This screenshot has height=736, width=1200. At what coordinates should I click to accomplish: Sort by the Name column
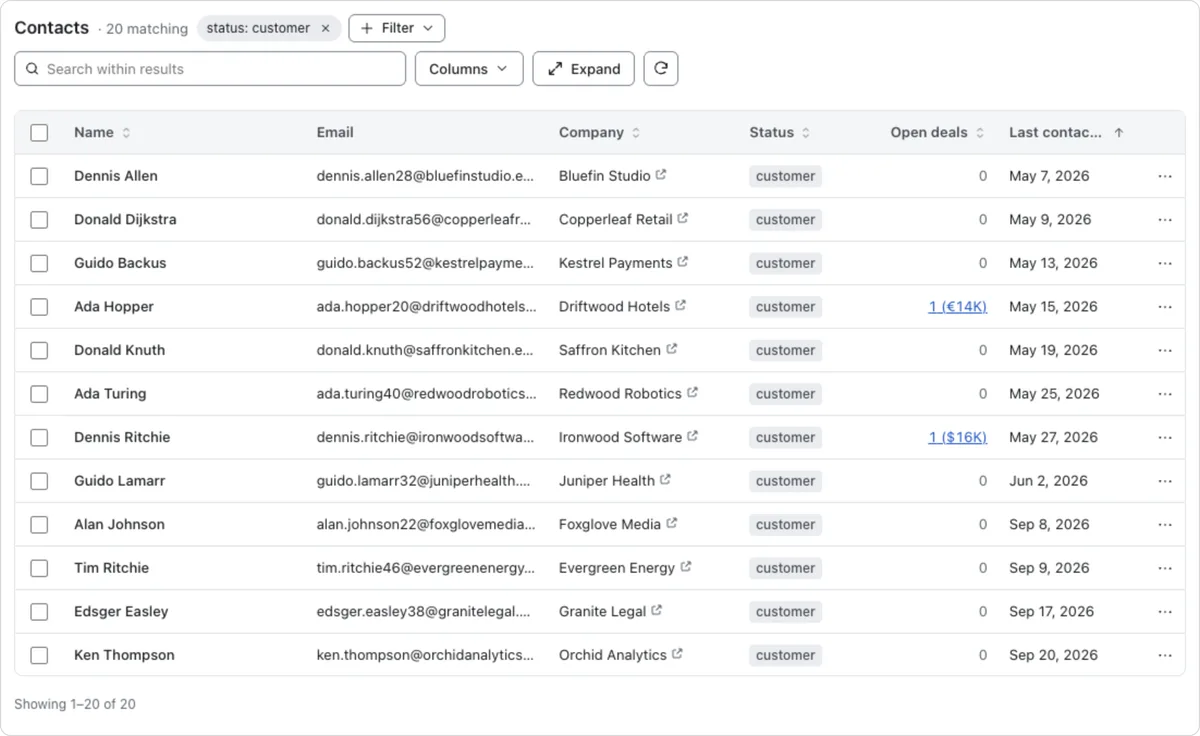click(x=102, y=132)
